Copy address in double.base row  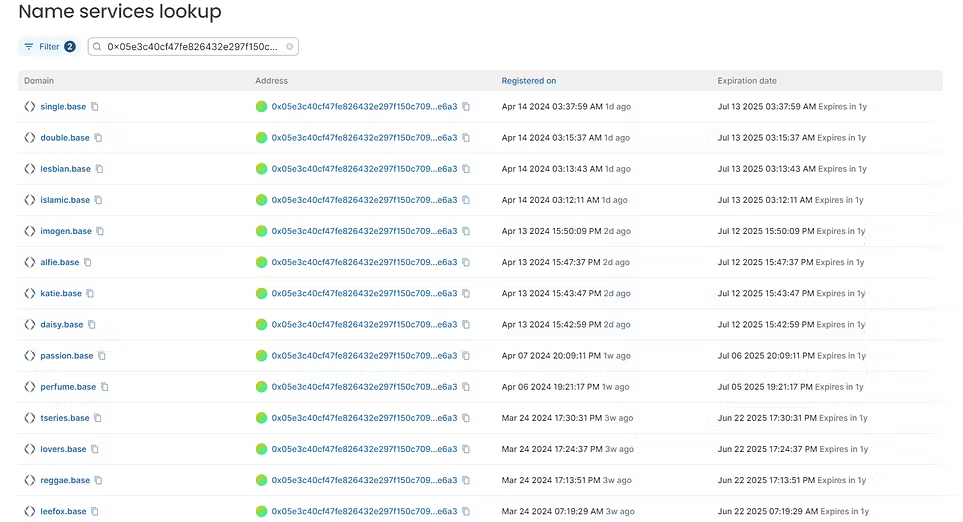point(466,138)
